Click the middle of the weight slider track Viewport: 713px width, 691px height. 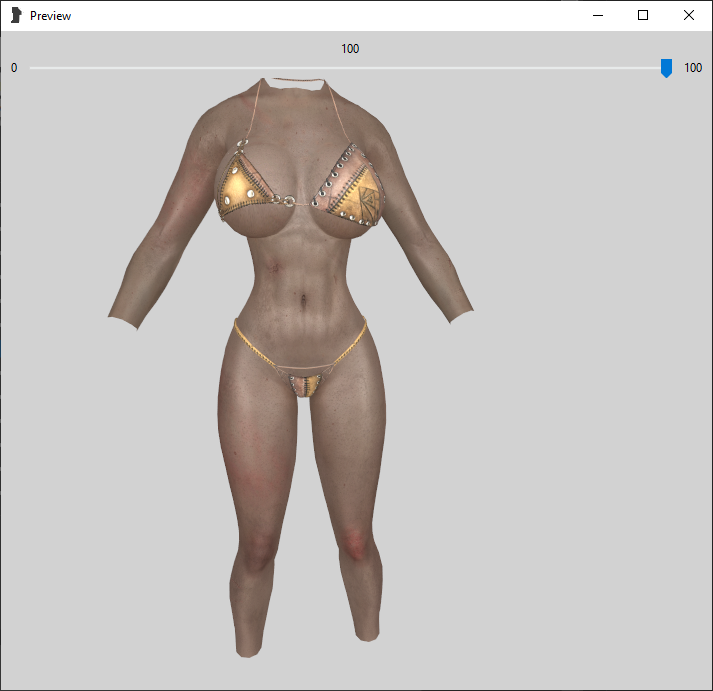[350, 68]
